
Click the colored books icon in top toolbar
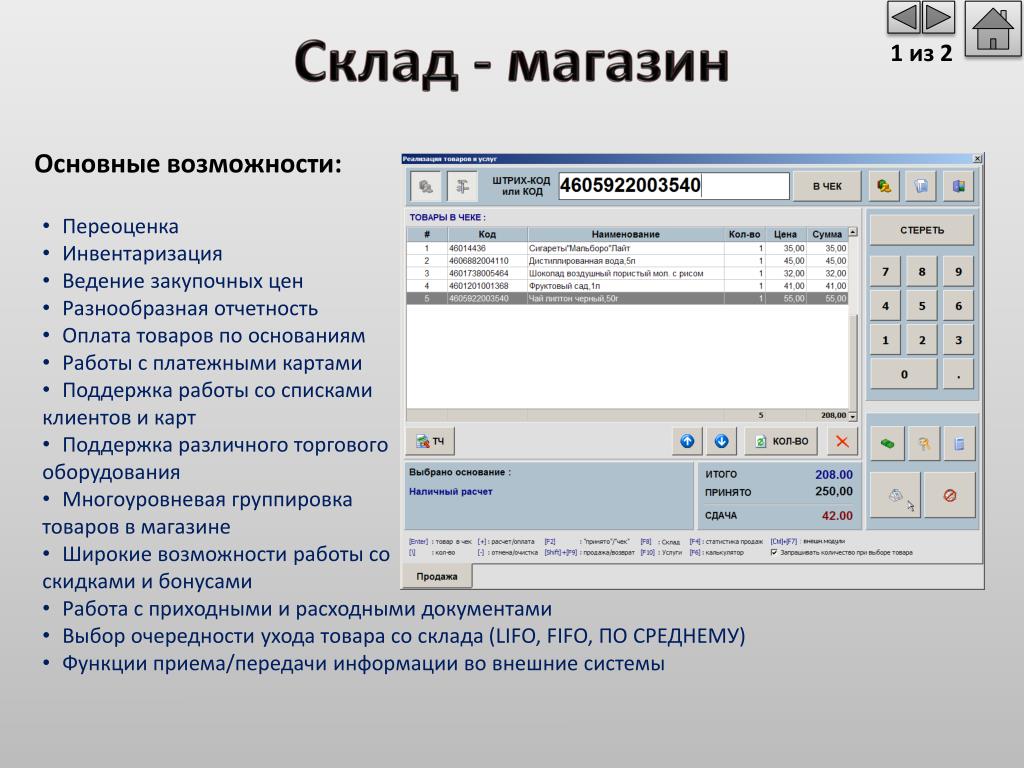(958, 186)
